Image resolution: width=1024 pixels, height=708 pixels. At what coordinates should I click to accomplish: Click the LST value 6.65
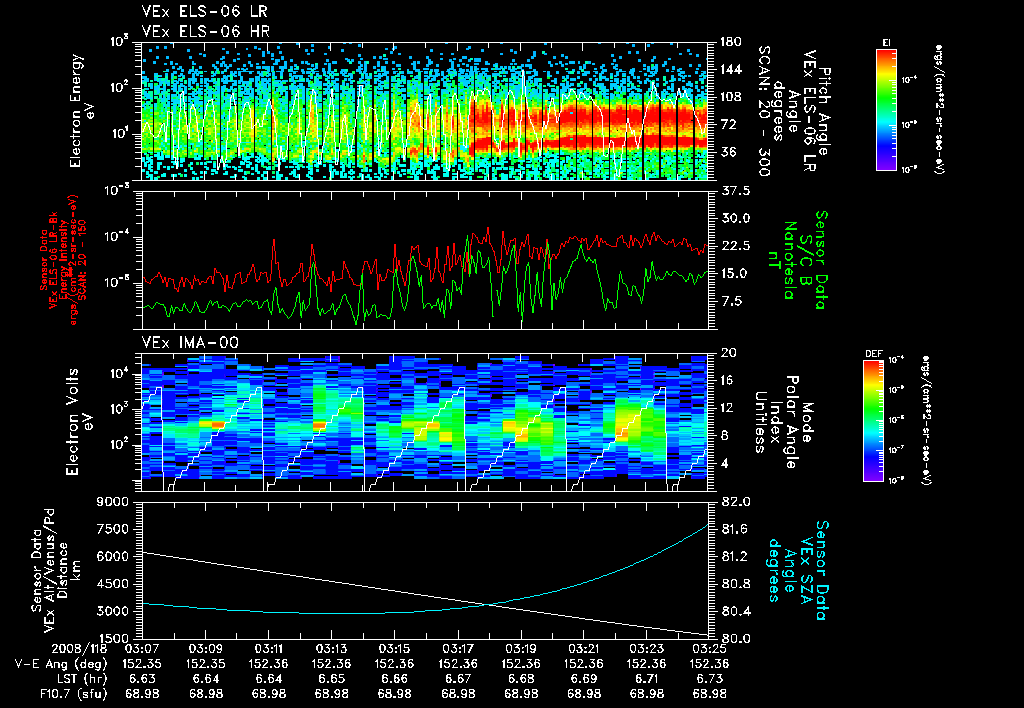coord(331,679)
